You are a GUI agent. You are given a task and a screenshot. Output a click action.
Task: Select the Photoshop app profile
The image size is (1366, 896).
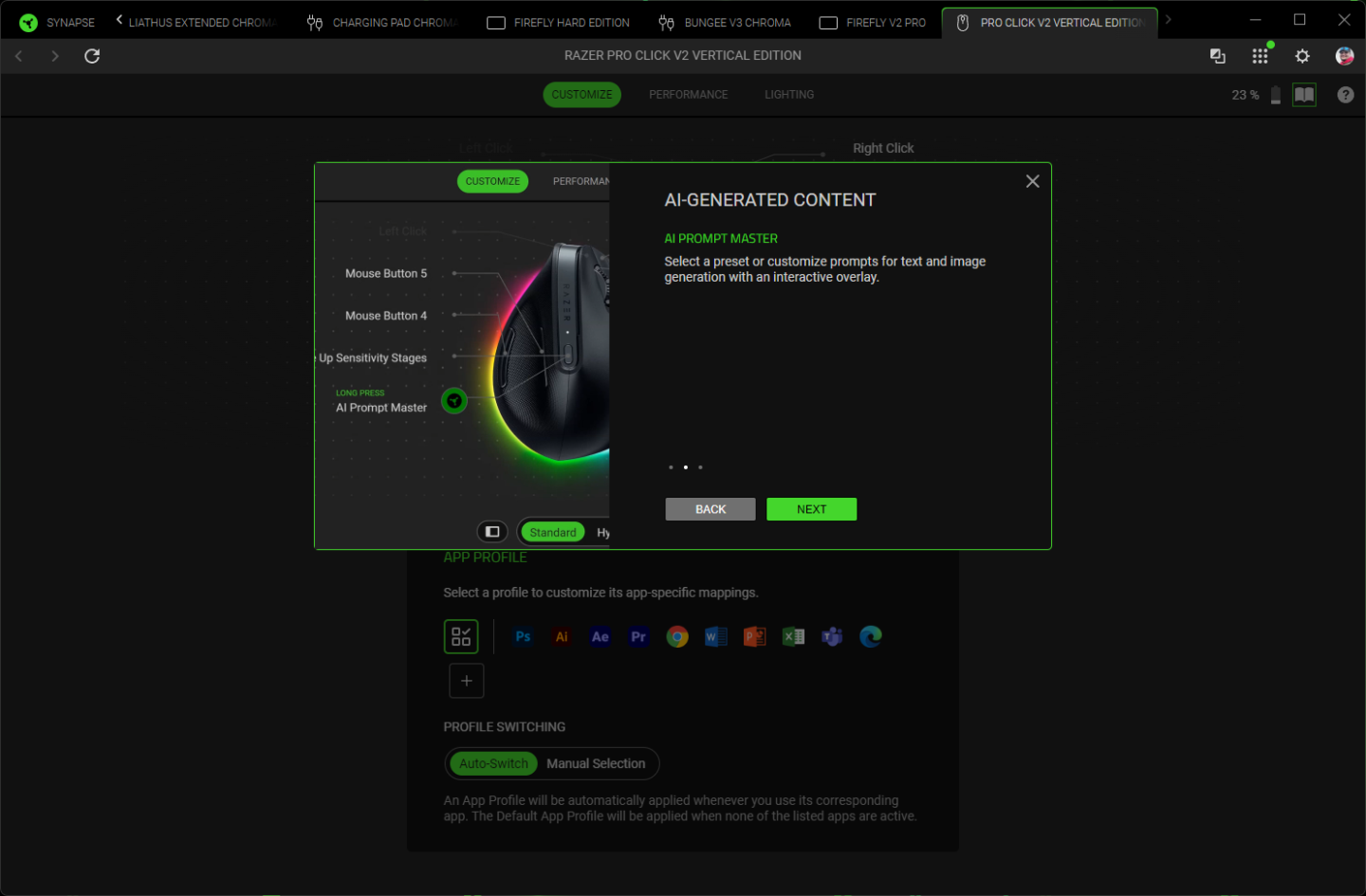click(x=523, y=636)
